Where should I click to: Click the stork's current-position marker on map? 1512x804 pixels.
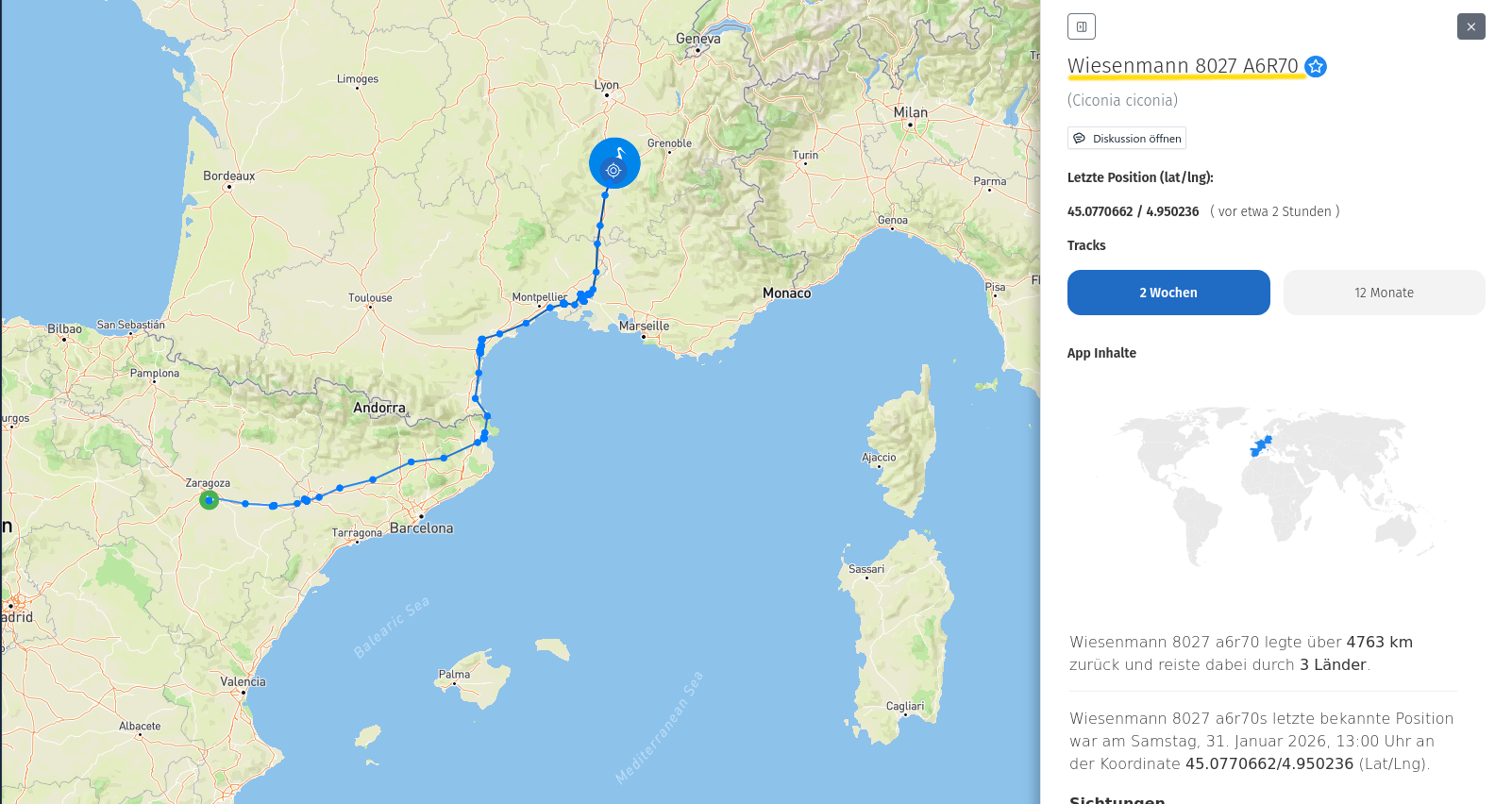point(614,162)
